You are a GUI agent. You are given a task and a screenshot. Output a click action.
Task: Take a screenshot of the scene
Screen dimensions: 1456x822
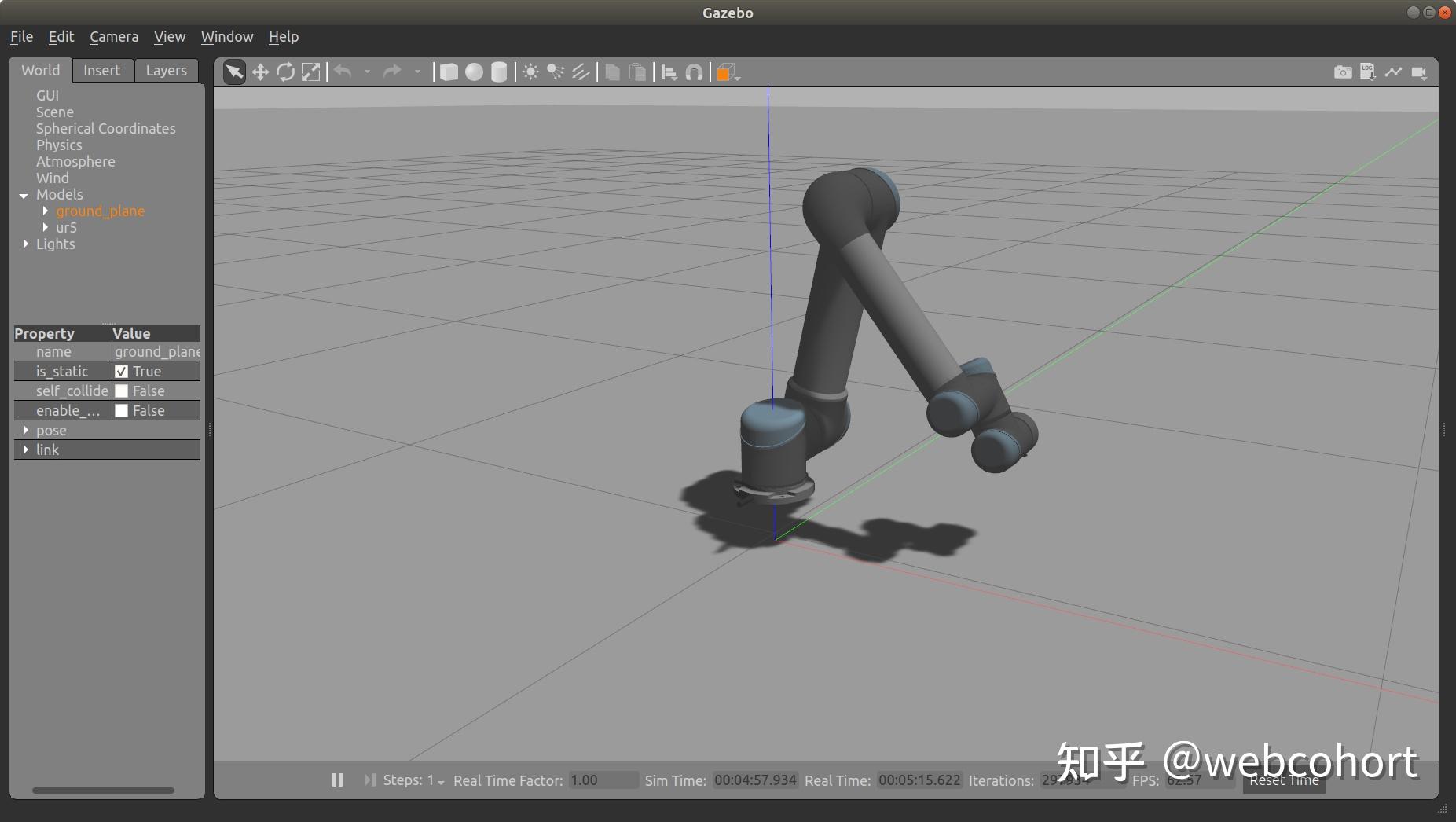pos(1340,72)
